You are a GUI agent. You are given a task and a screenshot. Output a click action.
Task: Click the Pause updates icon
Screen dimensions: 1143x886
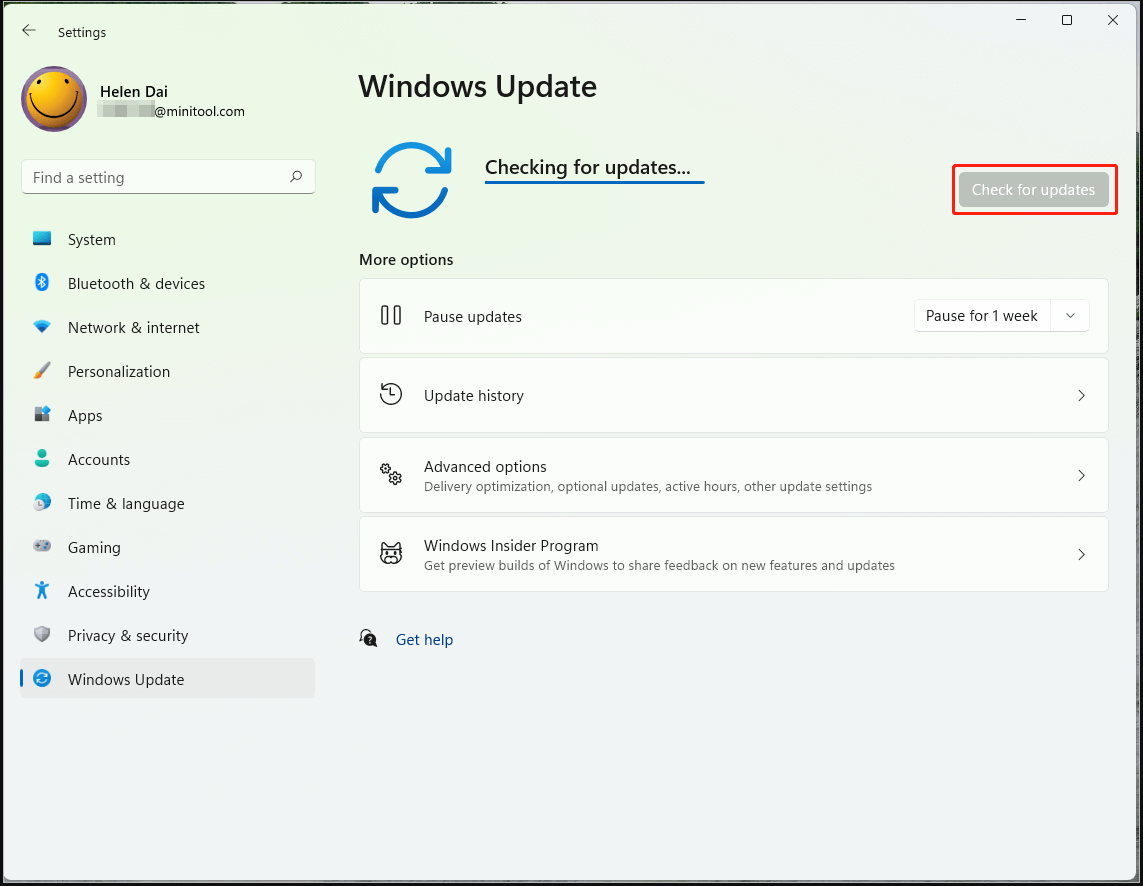pyautogui.click(x=391, y=315)
